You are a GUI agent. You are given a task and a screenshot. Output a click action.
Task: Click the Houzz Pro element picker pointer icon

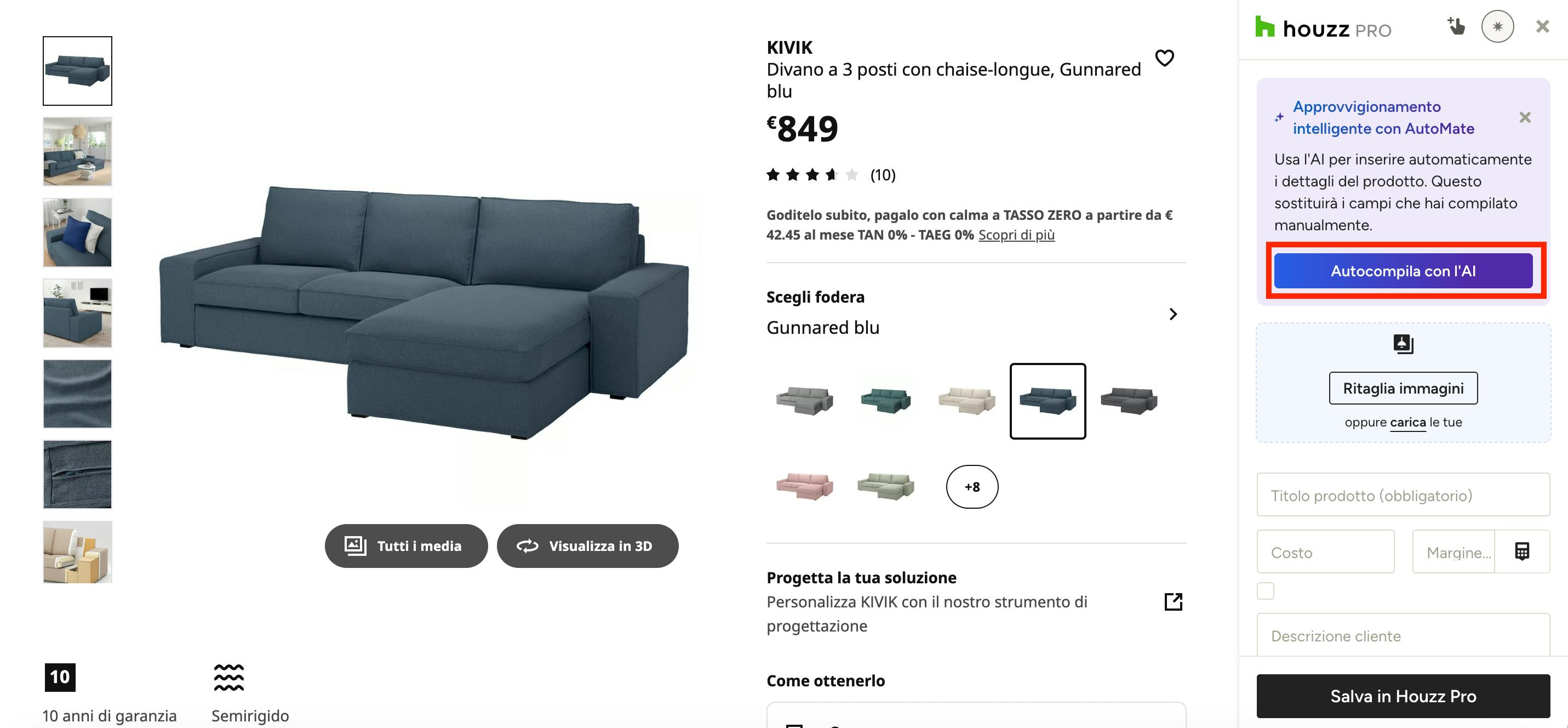tap(1455, 26)
